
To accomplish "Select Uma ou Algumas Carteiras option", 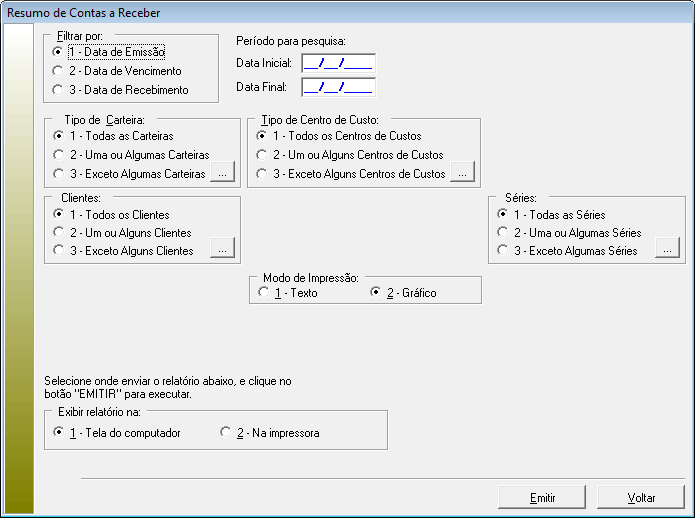I will (58, 155).
